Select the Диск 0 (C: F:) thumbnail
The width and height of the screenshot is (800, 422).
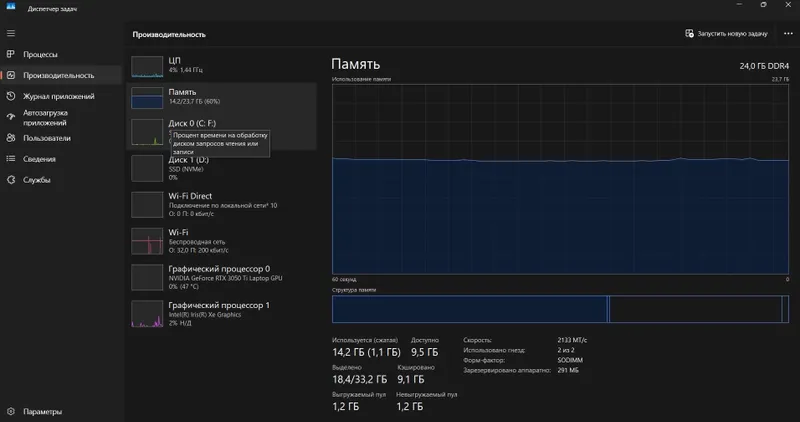click(147, 132)
